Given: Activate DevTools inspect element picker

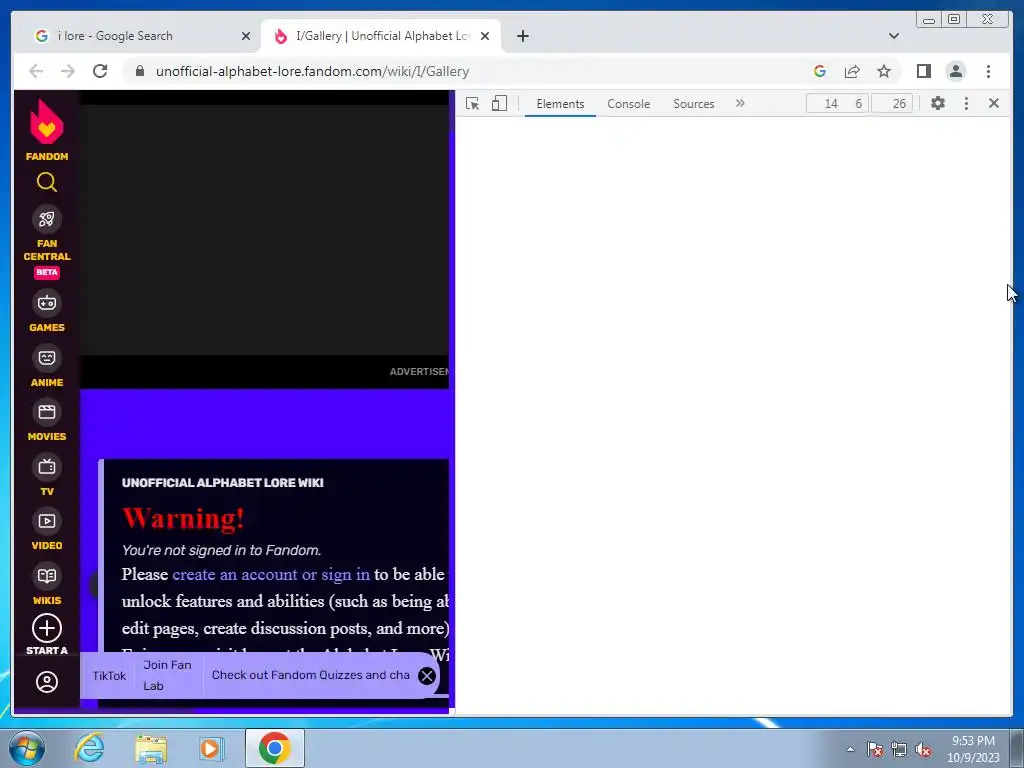Looking at the screenshot, I should pyautogui.click(x=472, y=103).
